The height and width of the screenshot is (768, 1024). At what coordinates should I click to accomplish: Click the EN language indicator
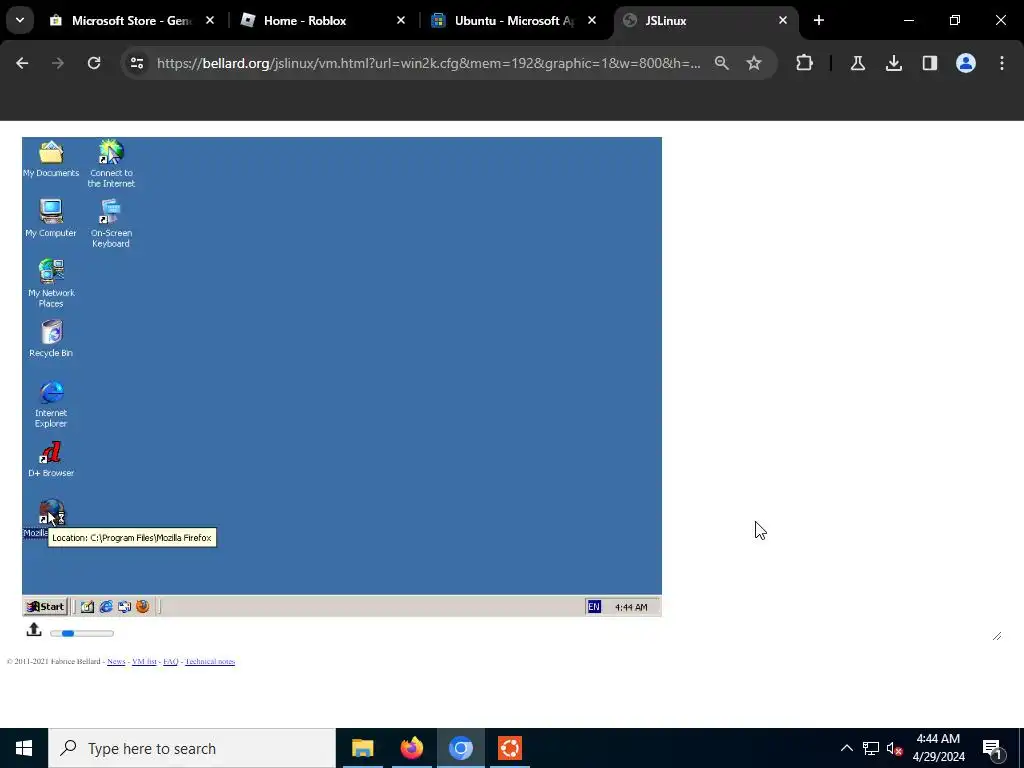tap(594, 607)
